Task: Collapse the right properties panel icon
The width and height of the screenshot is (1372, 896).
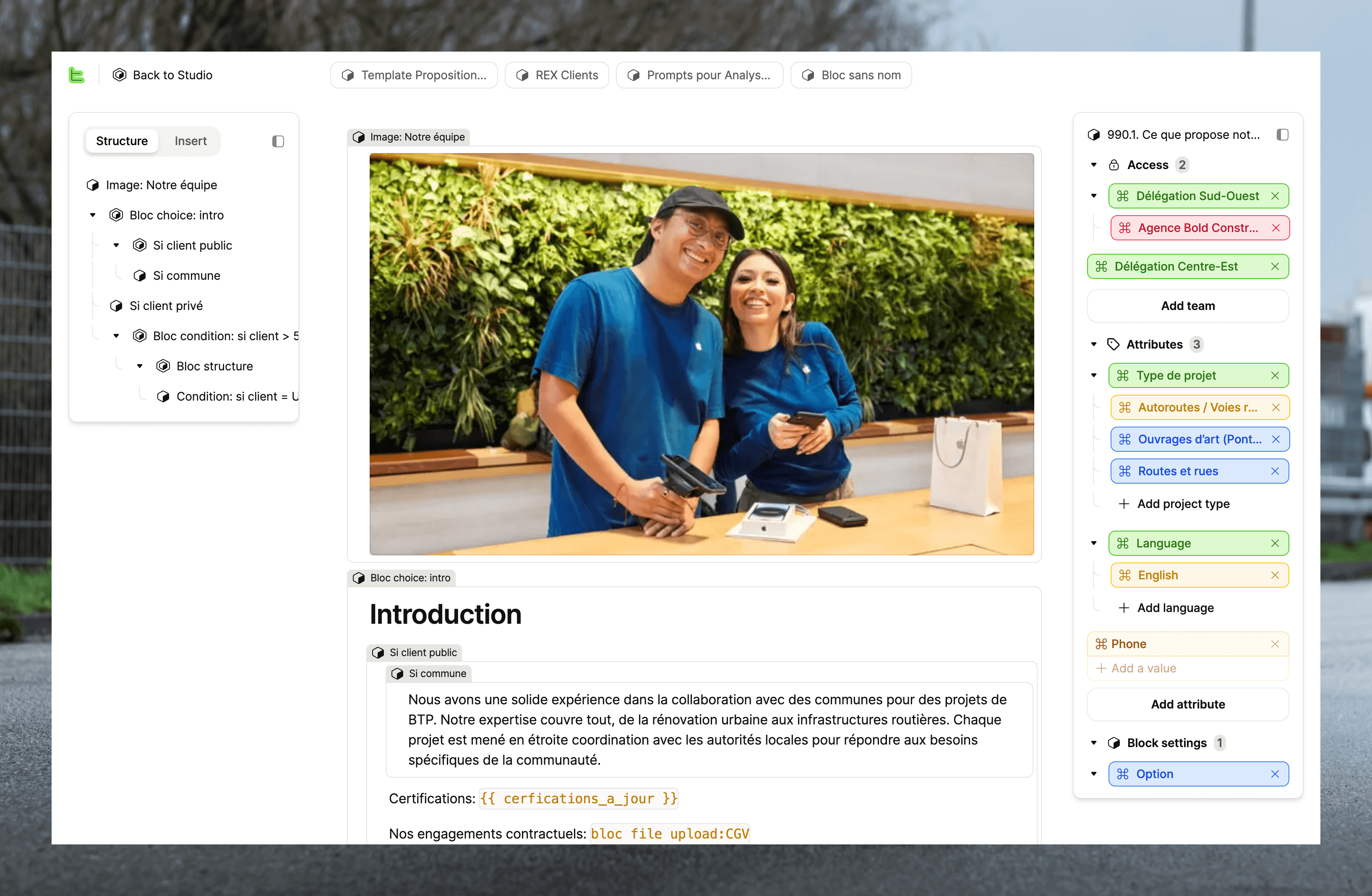Action: [1282, 135]
